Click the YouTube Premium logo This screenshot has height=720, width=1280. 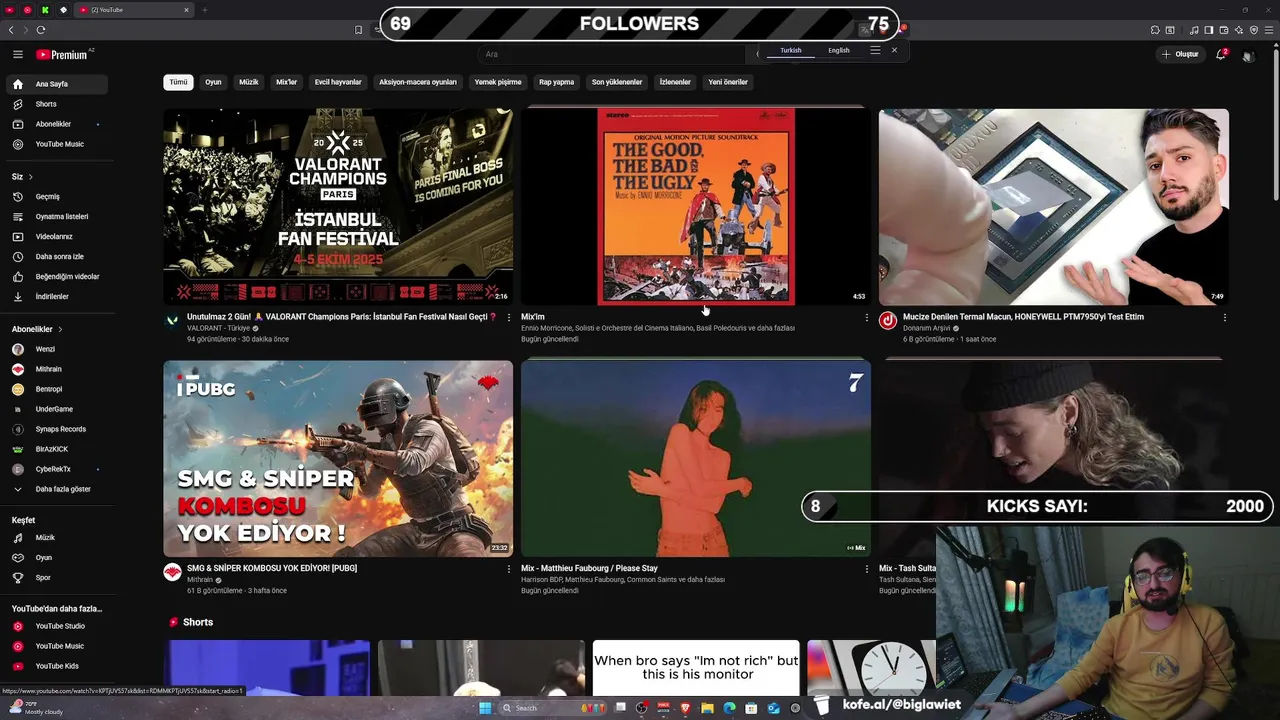coord(64,54)
